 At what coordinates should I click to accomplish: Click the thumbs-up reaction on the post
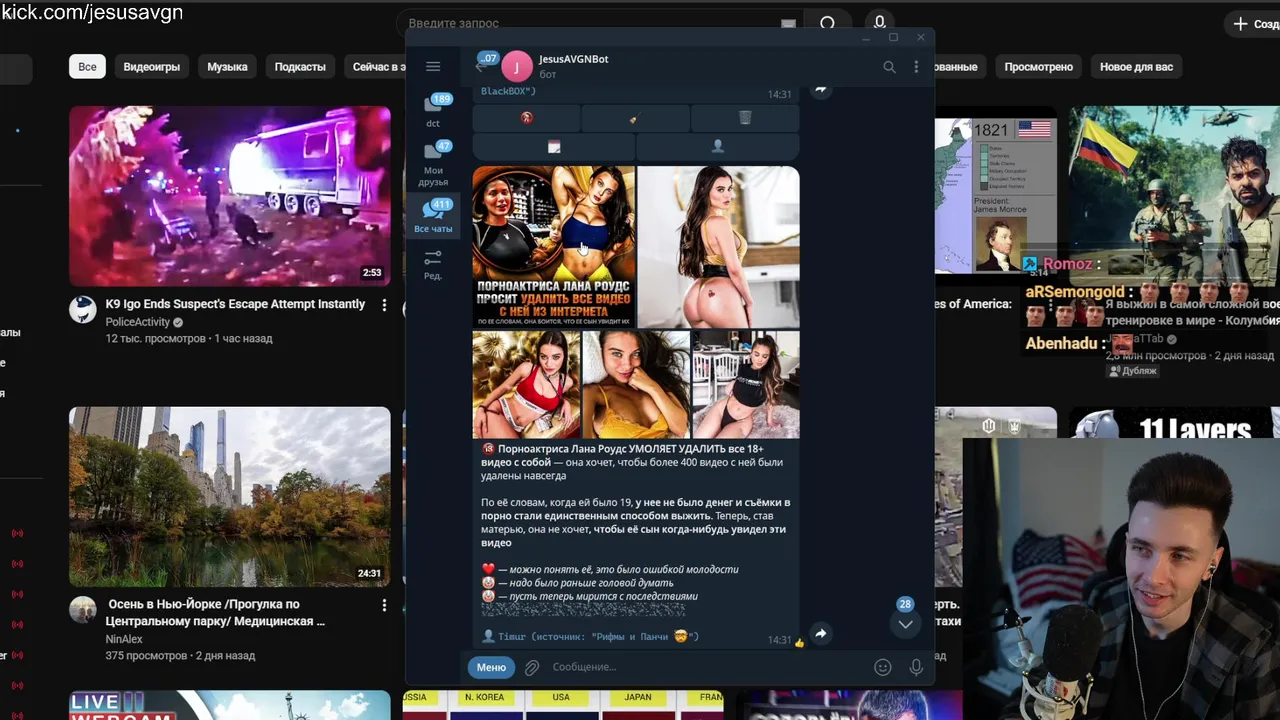click(x=799, y=642)
